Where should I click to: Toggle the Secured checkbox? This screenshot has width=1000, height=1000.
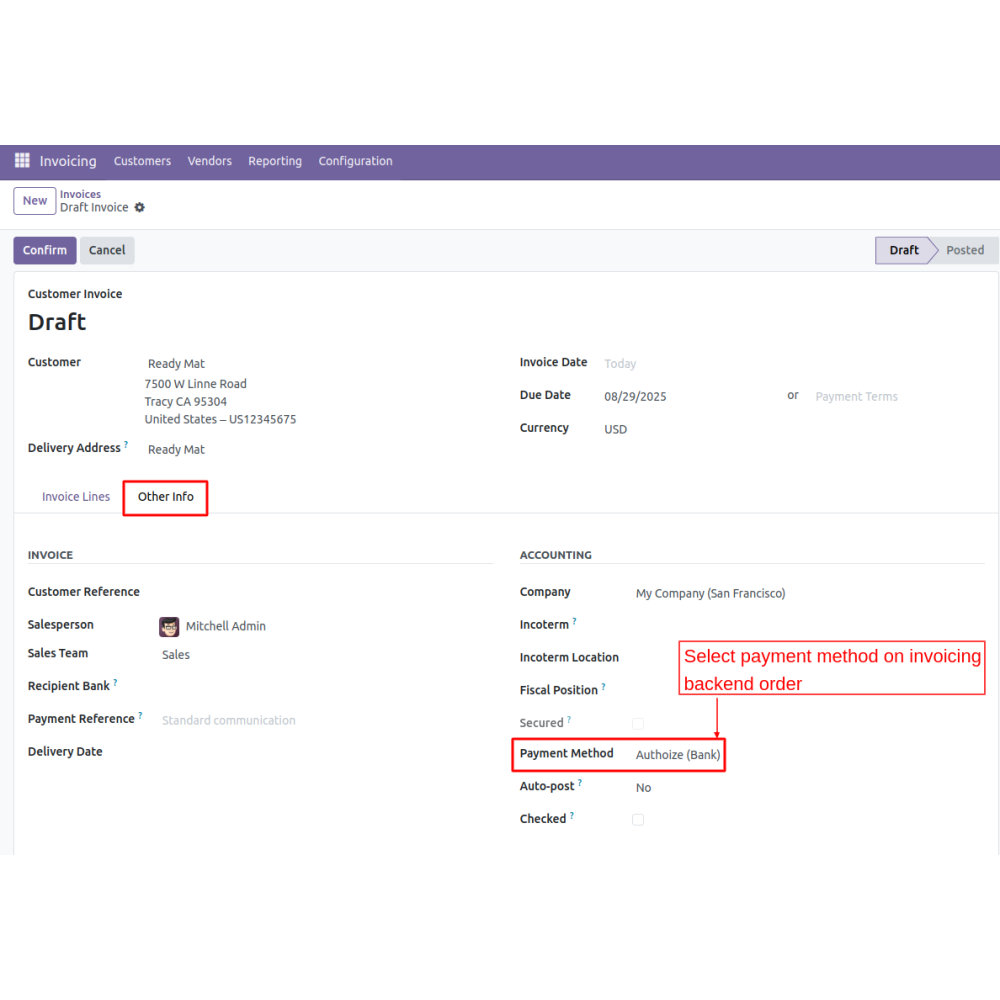coord(638,723)
